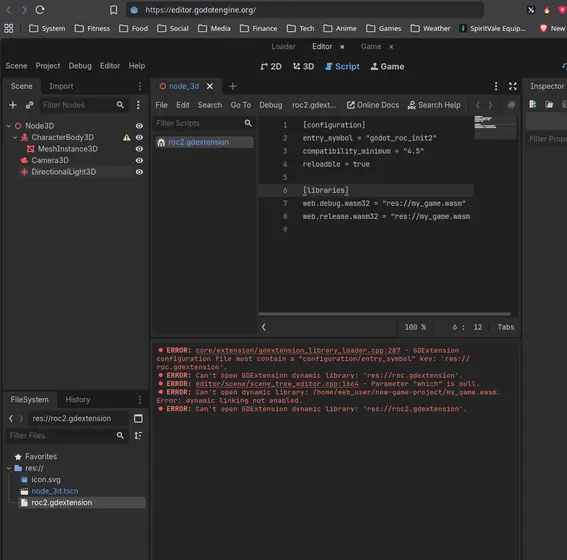Switch to the 2D workspace
This screenshot has height=560, width=567.
coord(271,67)
